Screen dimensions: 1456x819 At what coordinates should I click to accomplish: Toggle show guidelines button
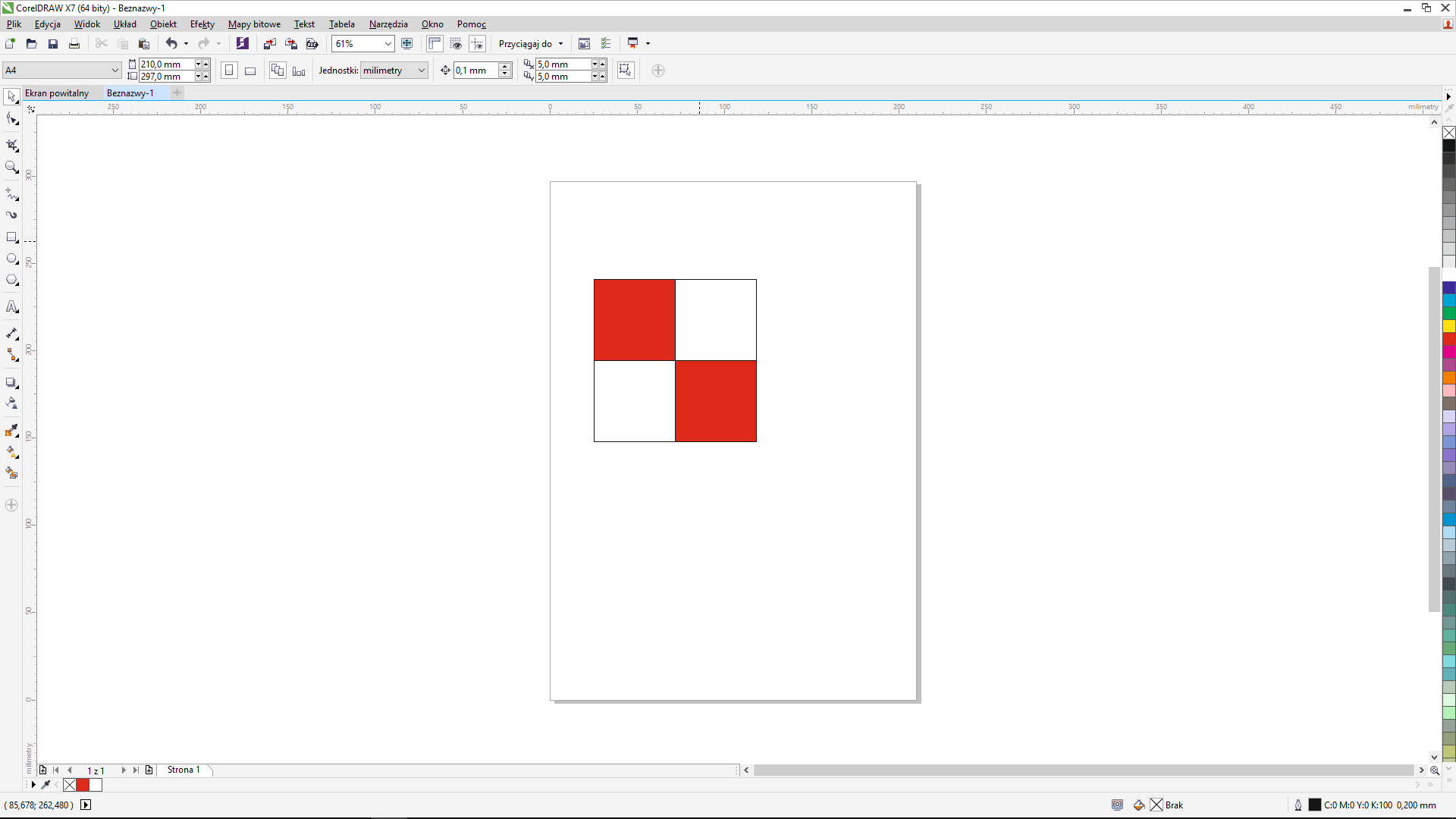[x=477, y=44]
